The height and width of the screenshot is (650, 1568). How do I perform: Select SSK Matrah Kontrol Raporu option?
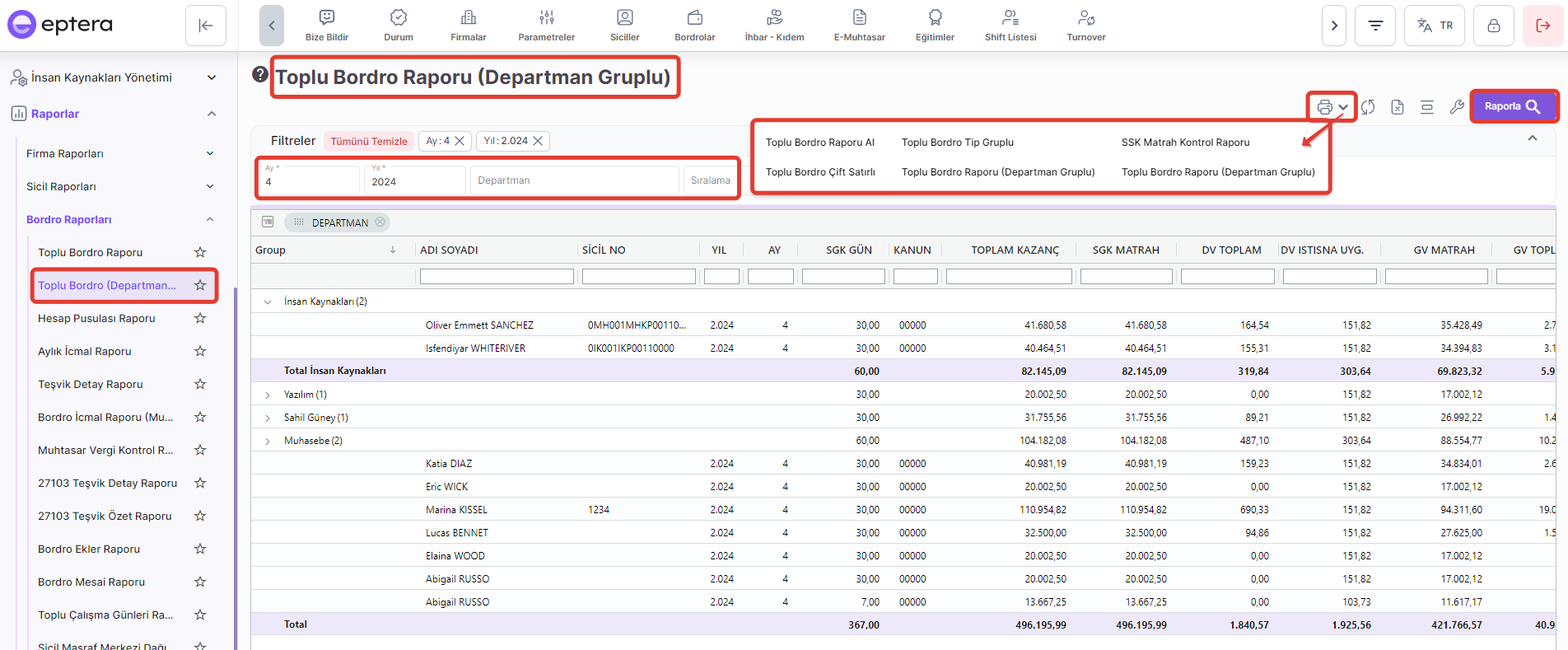(x=1185, y=143)
